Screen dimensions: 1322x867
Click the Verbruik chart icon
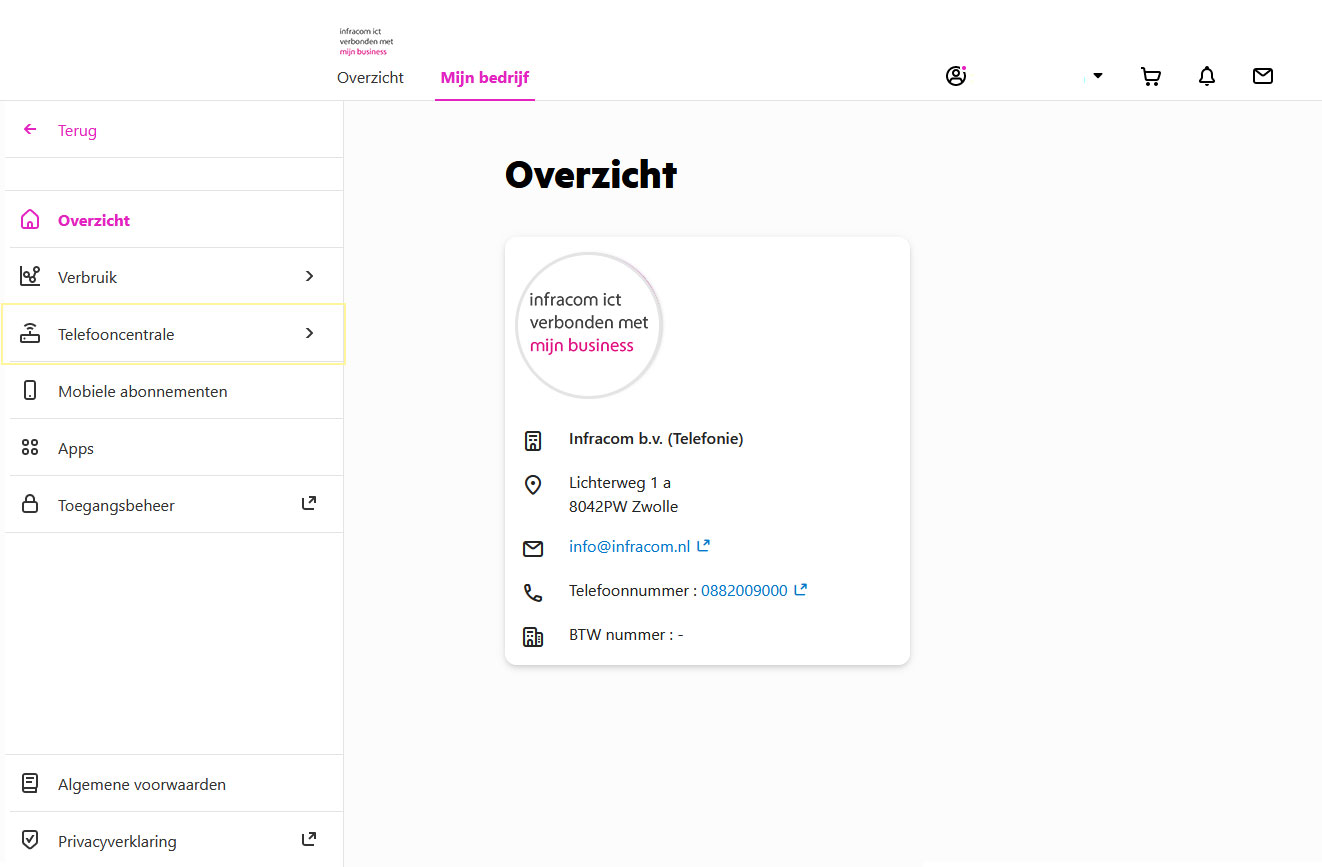(30, 277)
